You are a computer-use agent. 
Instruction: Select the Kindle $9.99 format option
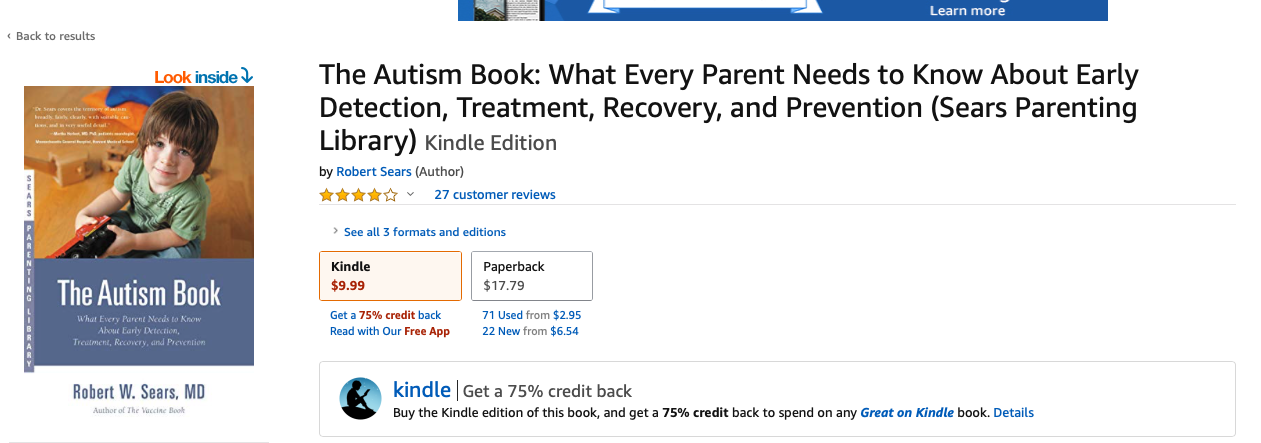[390, 276]
